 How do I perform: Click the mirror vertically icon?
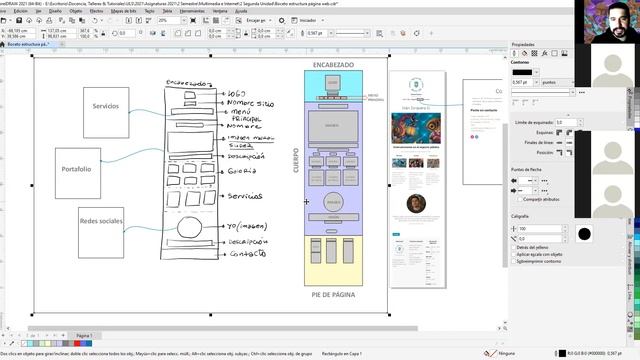tap(163, 33)
